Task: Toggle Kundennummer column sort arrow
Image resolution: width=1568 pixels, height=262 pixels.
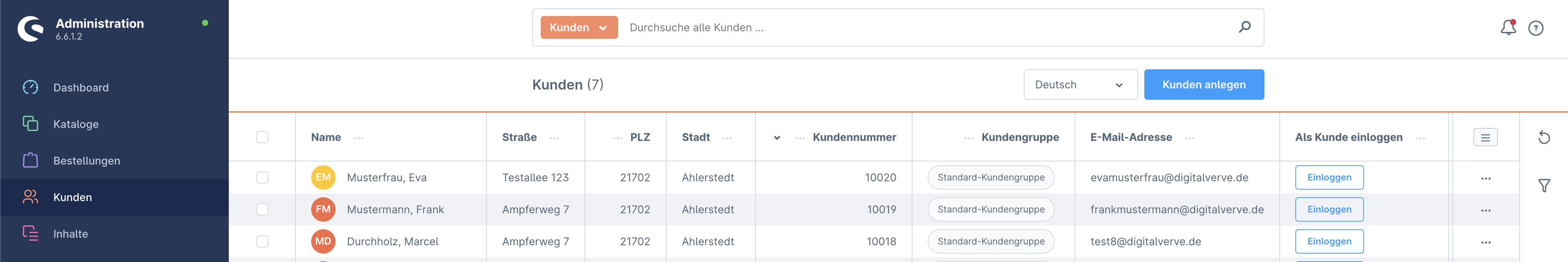Action: point(777,138)
